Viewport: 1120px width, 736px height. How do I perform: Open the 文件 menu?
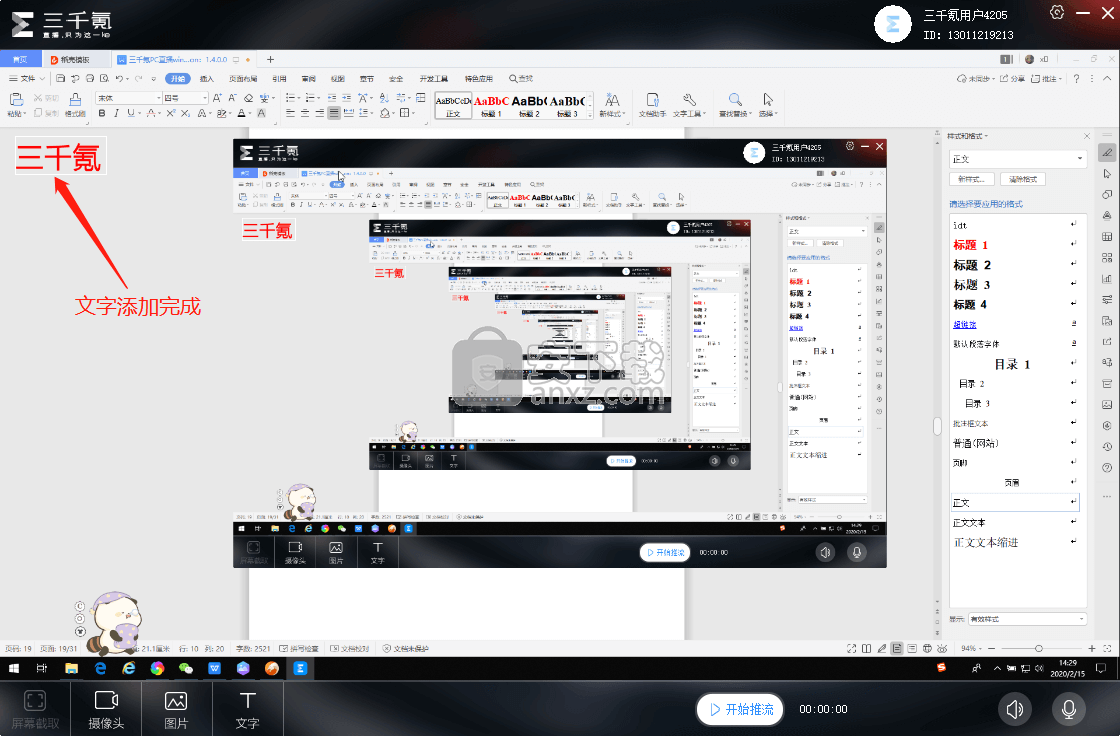pos(27,79)
